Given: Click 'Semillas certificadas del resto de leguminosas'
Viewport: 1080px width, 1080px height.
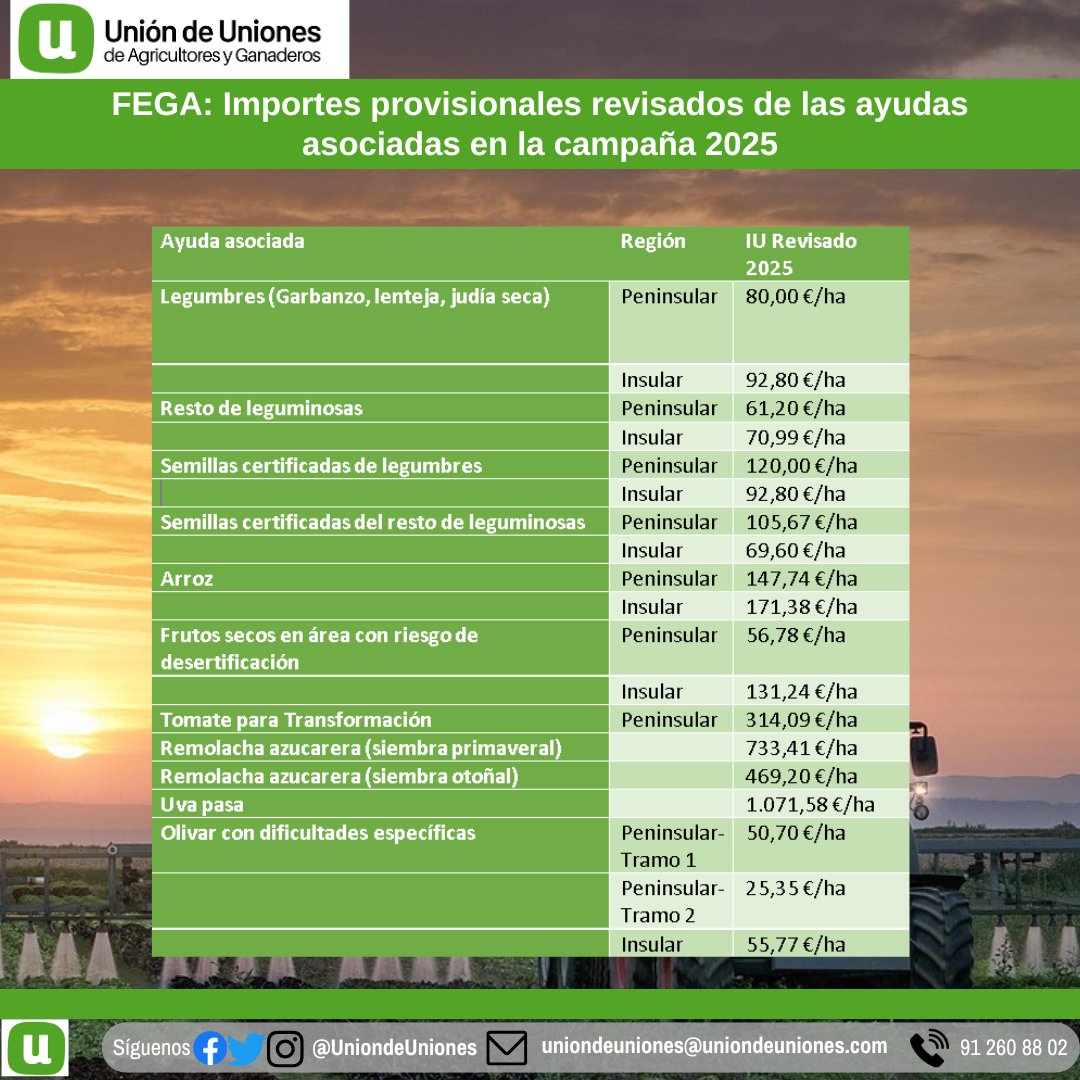Looking at the screenshot, I should point(373,522).
